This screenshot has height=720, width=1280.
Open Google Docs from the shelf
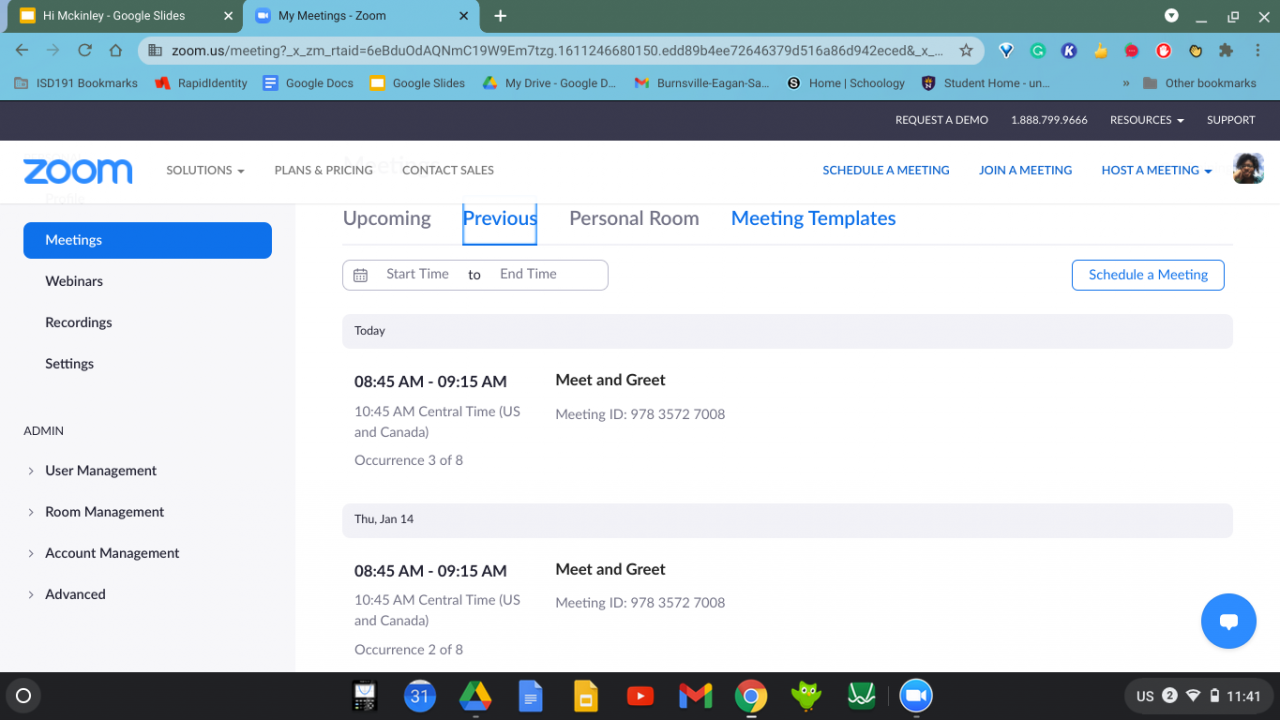click(530, 696)
